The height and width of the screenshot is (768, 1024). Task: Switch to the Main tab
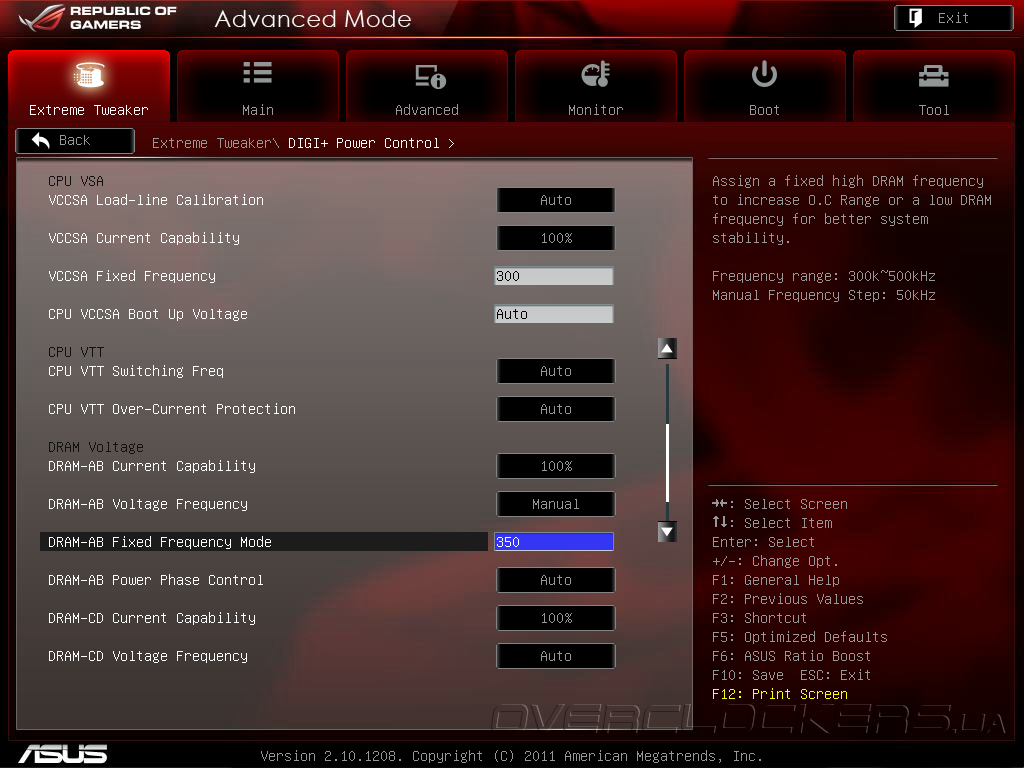tap(258, 86)
